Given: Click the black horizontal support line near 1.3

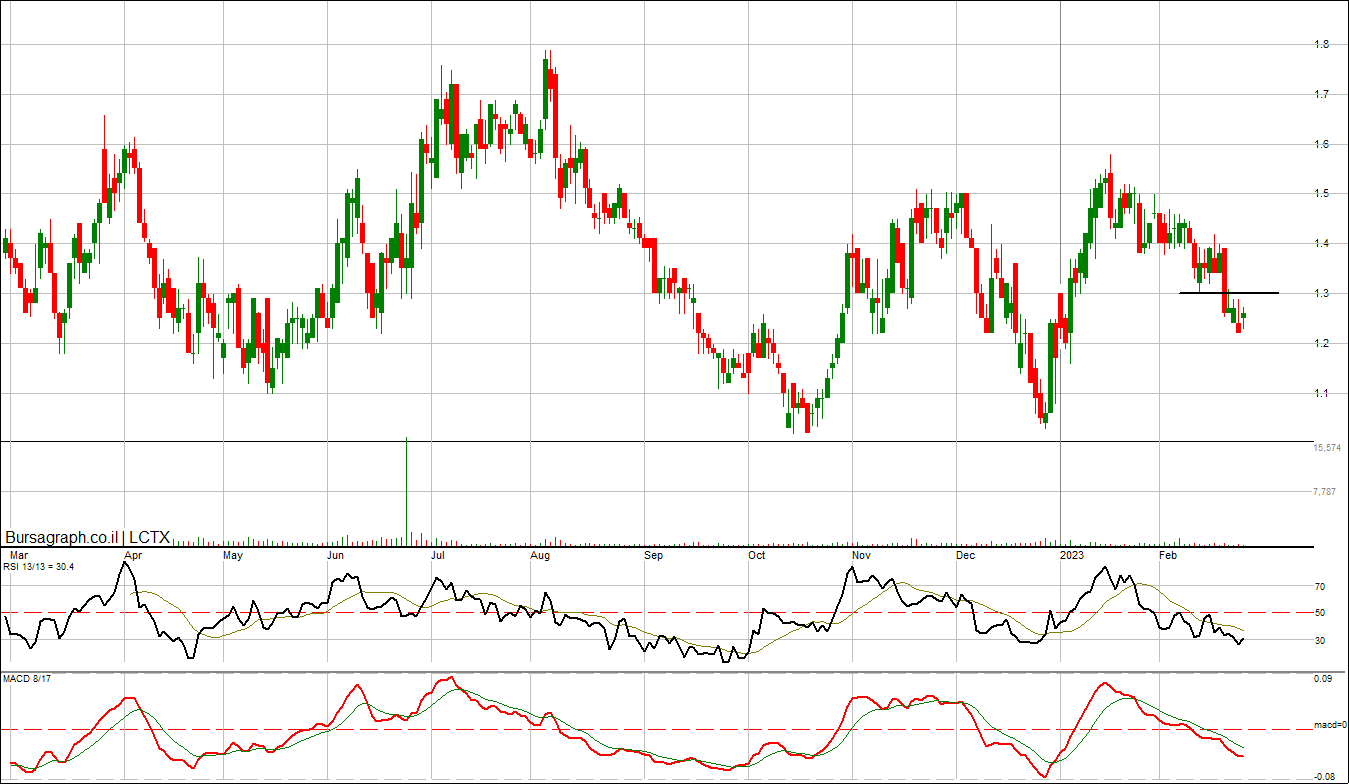Looking at the screenshot, I should click(x=1229, y=292).
